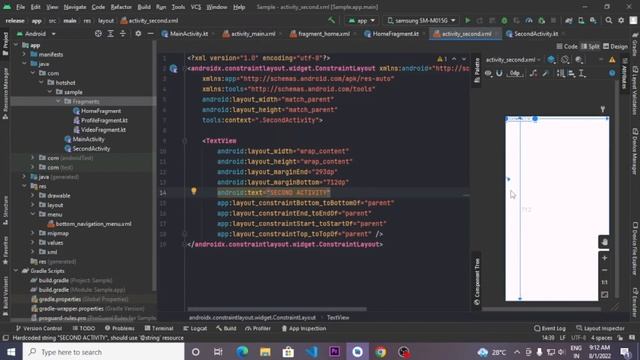Open the default margin 0dp dropdown

515,73
